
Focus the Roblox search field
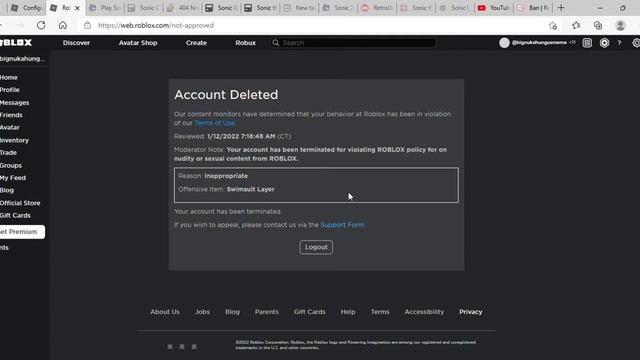353,42
